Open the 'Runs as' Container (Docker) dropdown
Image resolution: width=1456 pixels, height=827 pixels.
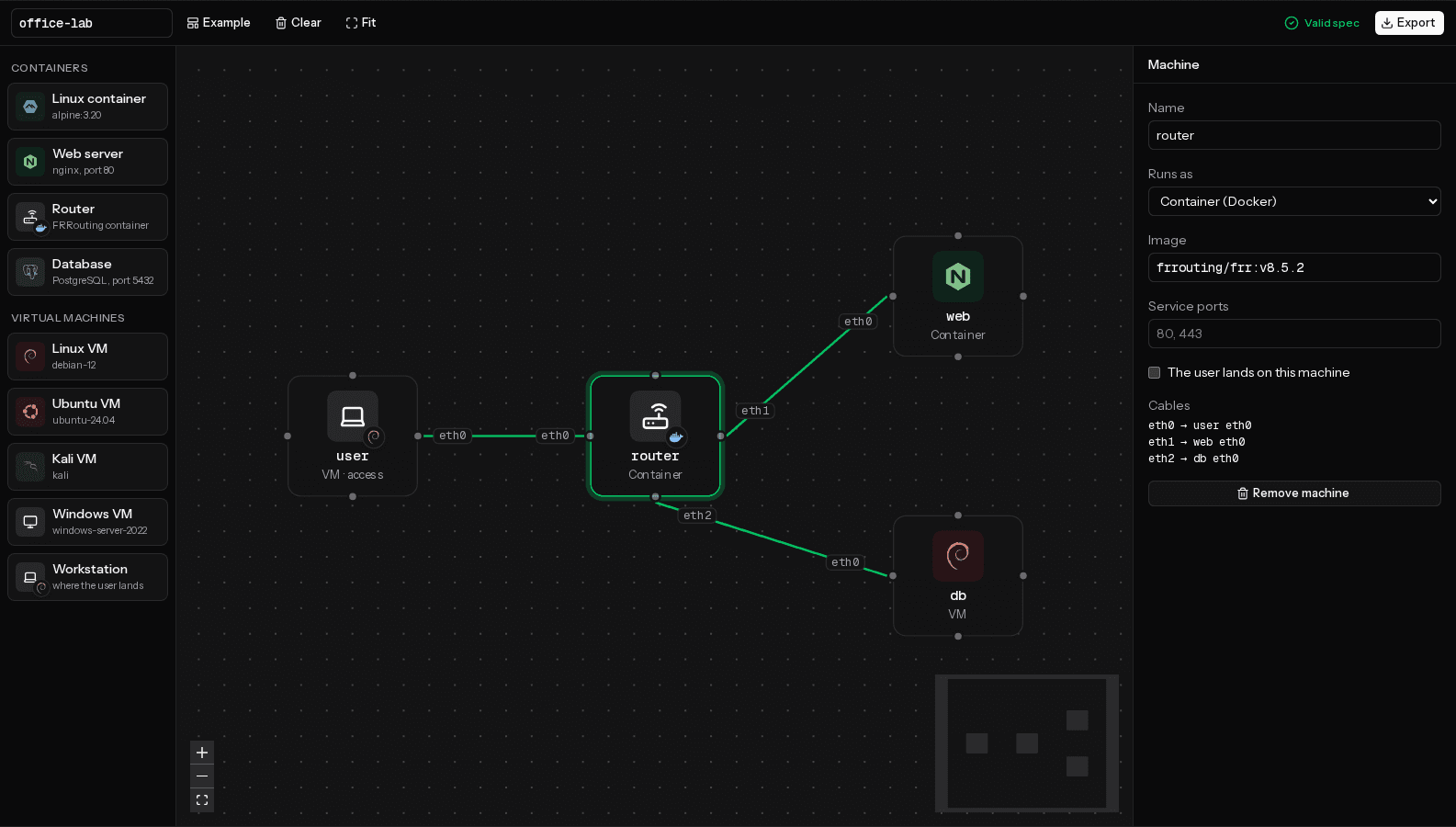[1294, 201]
